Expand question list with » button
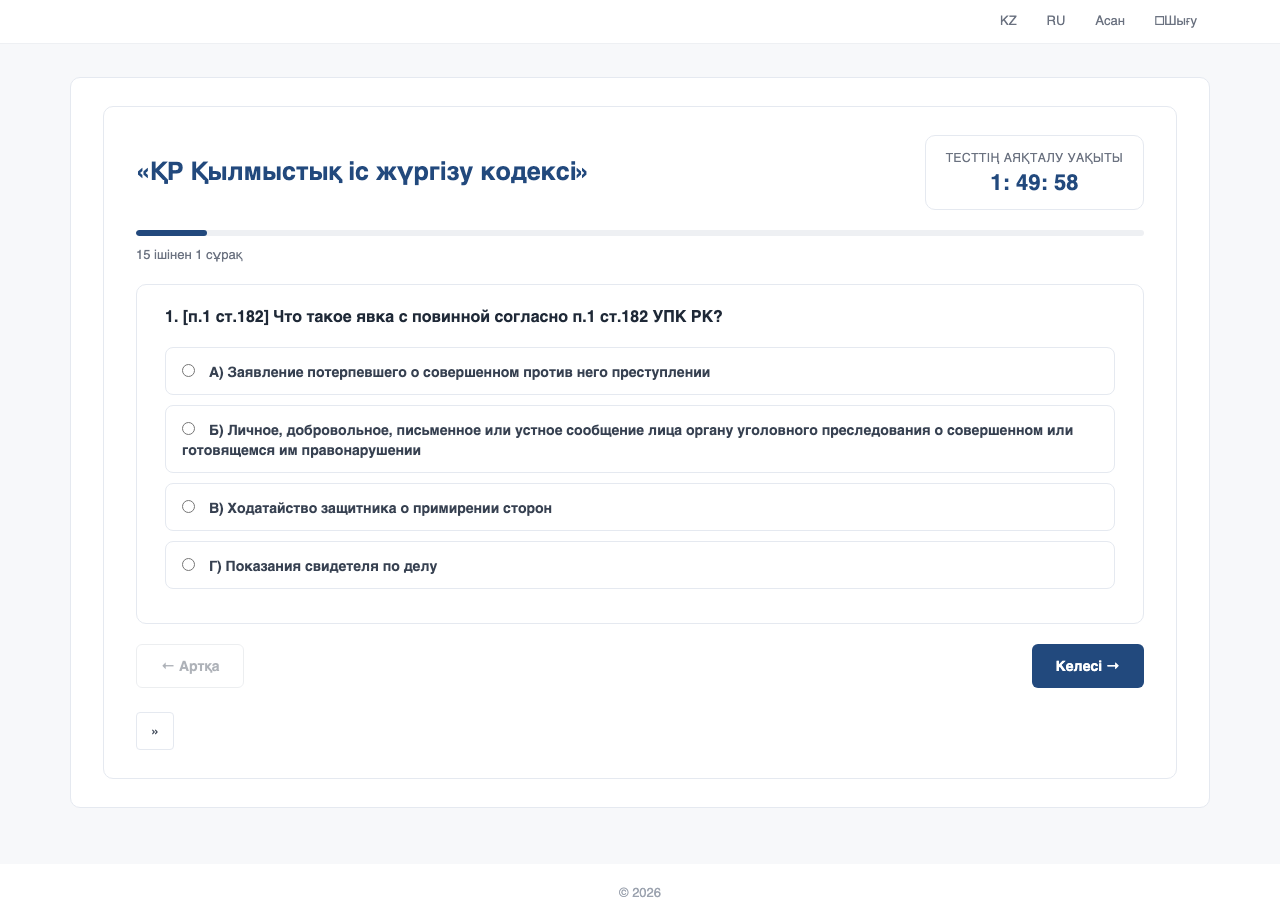 (x=155, y=731)
